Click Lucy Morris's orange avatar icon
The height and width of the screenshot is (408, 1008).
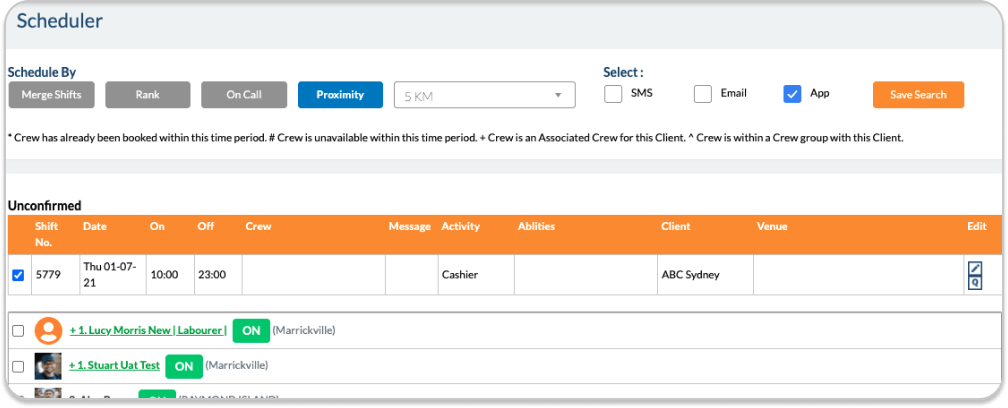48,331
